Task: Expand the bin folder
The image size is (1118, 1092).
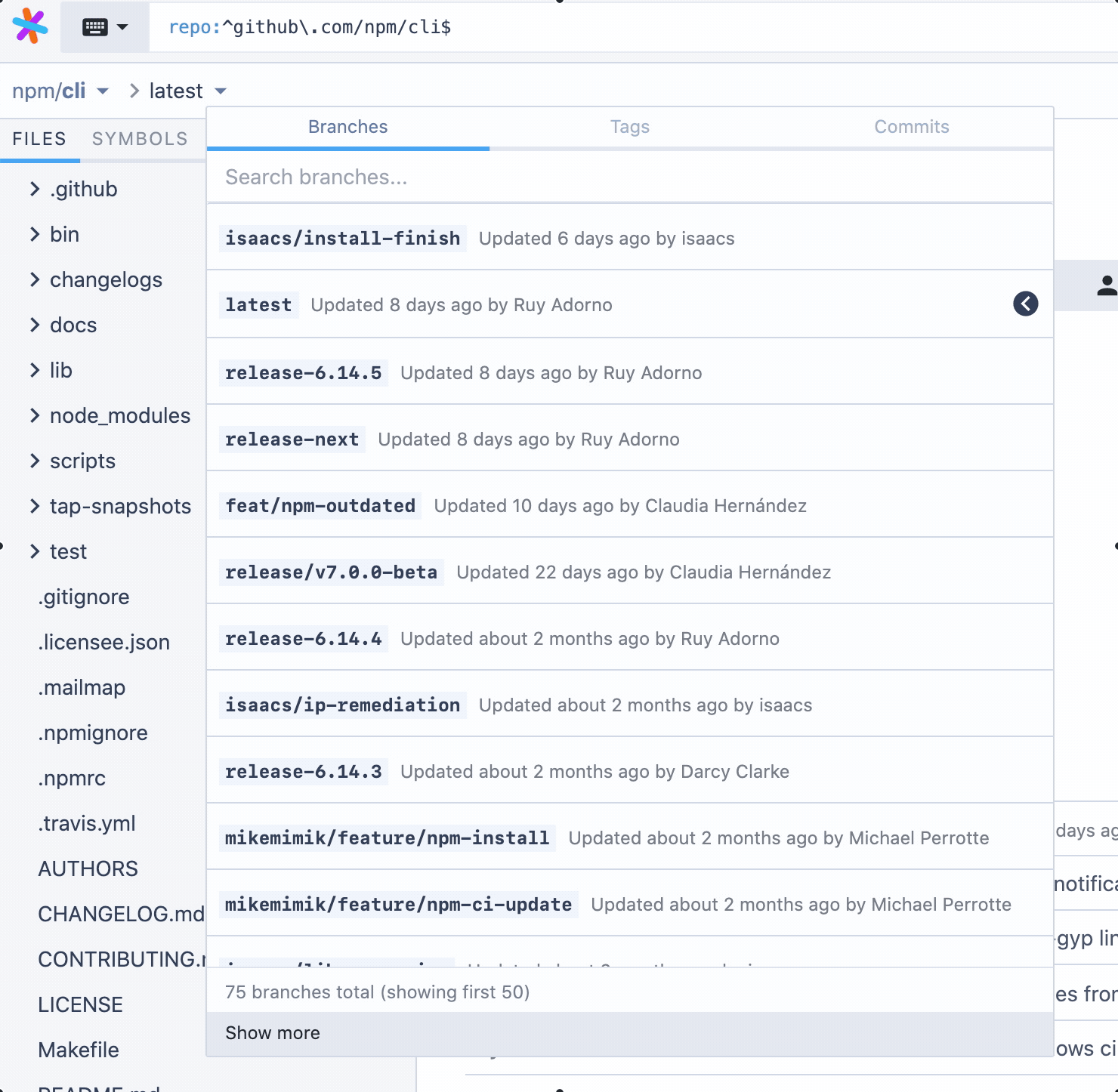Action: point(55,234)
